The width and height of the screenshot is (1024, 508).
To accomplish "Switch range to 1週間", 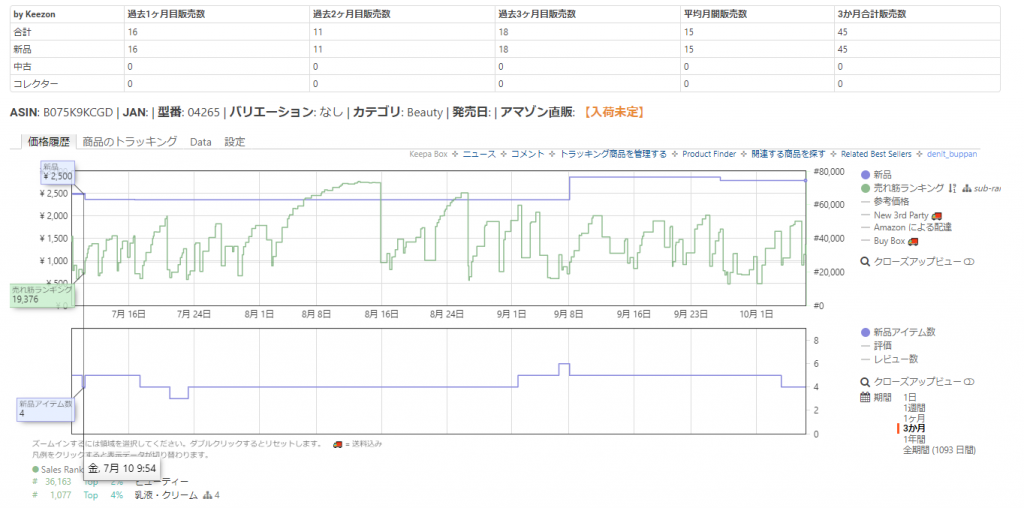I will [914, 408].
